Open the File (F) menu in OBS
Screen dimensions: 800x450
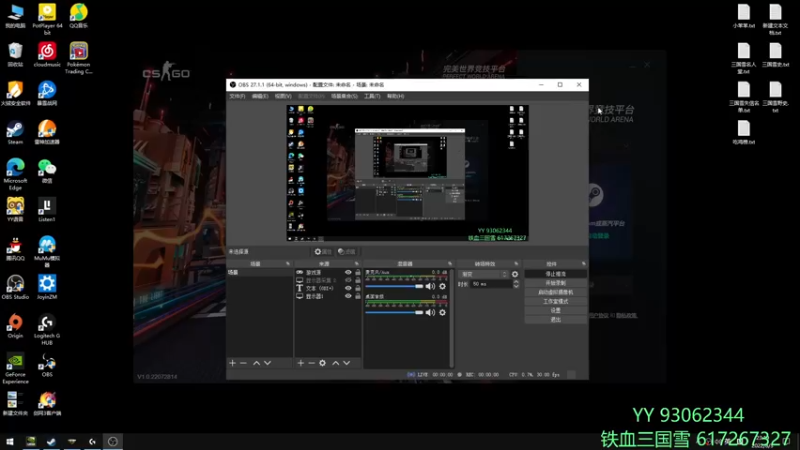coord(237,96)
